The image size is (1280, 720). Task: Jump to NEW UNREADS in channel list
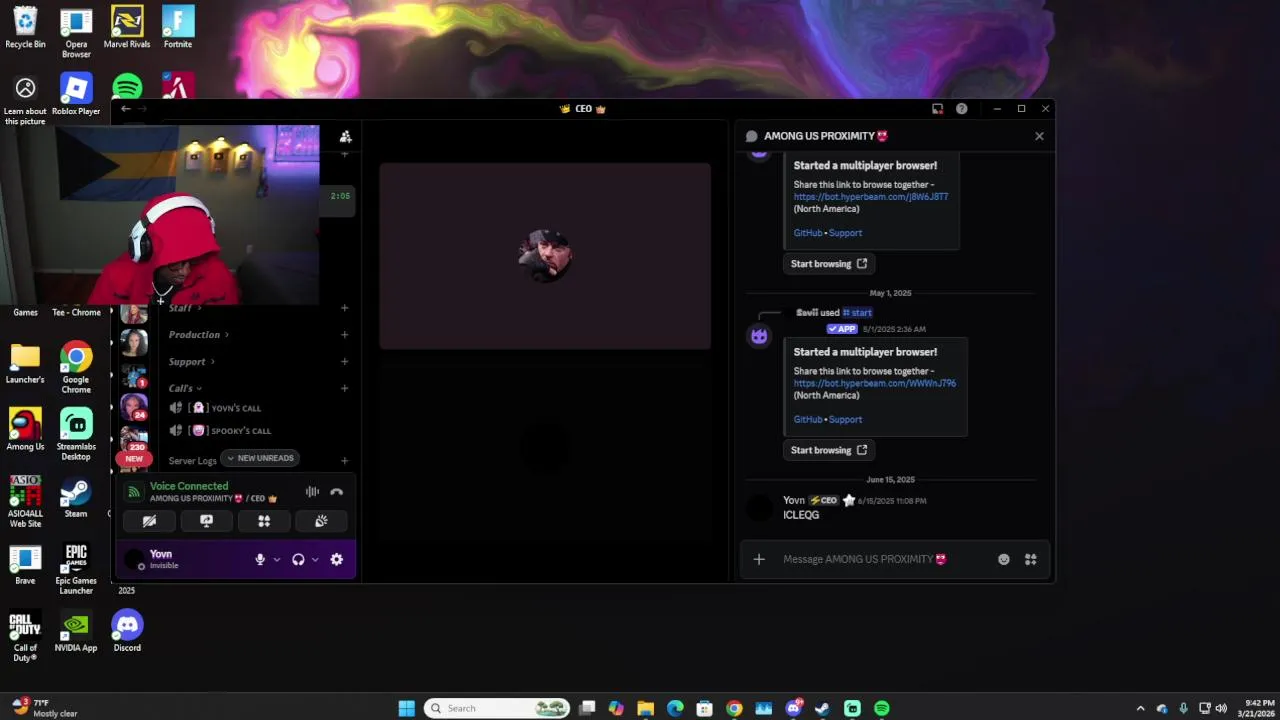point(260,458)
